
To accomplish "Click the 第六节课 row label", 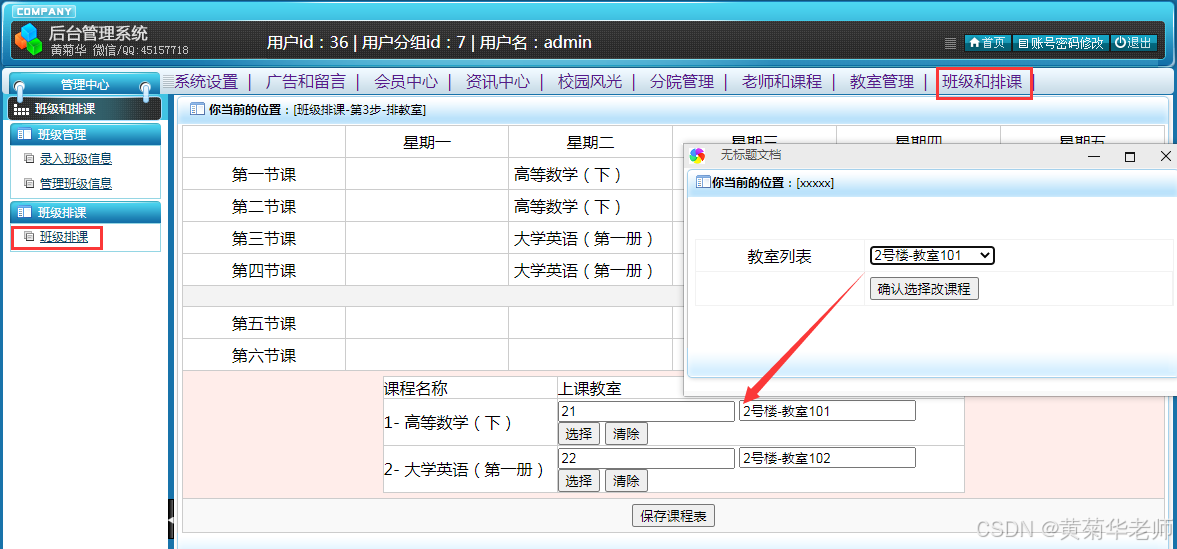I will [x=263, y=355].
